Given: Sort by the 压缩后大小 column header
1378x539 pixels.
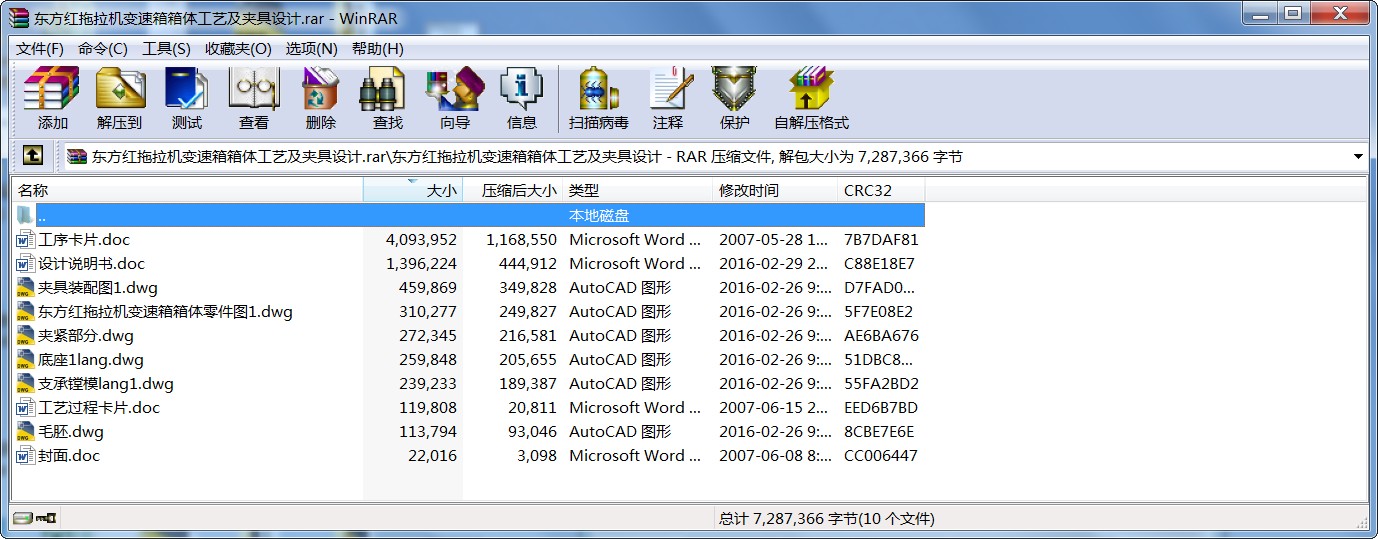Looking at the screenshot, I should (x=513, y=190).
